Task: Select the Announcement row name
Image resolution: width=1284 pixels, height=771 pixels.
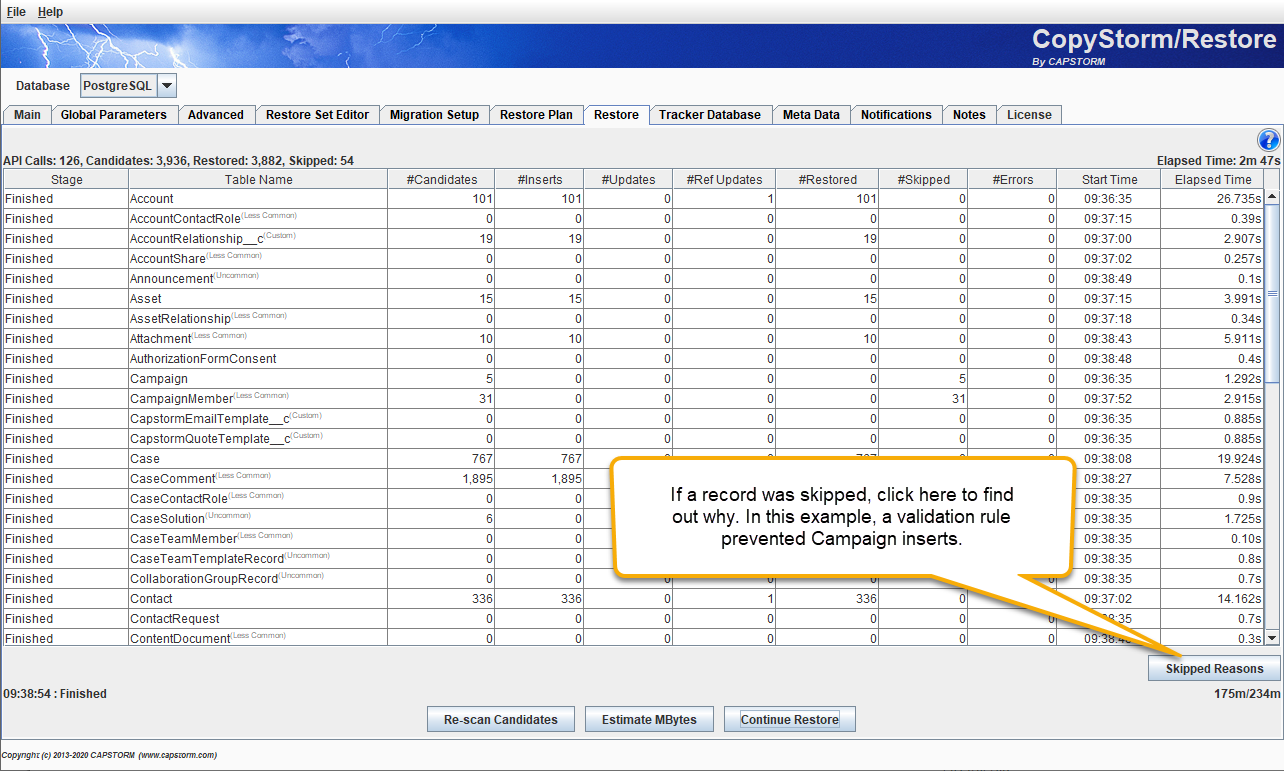Action: pos(172,279)
